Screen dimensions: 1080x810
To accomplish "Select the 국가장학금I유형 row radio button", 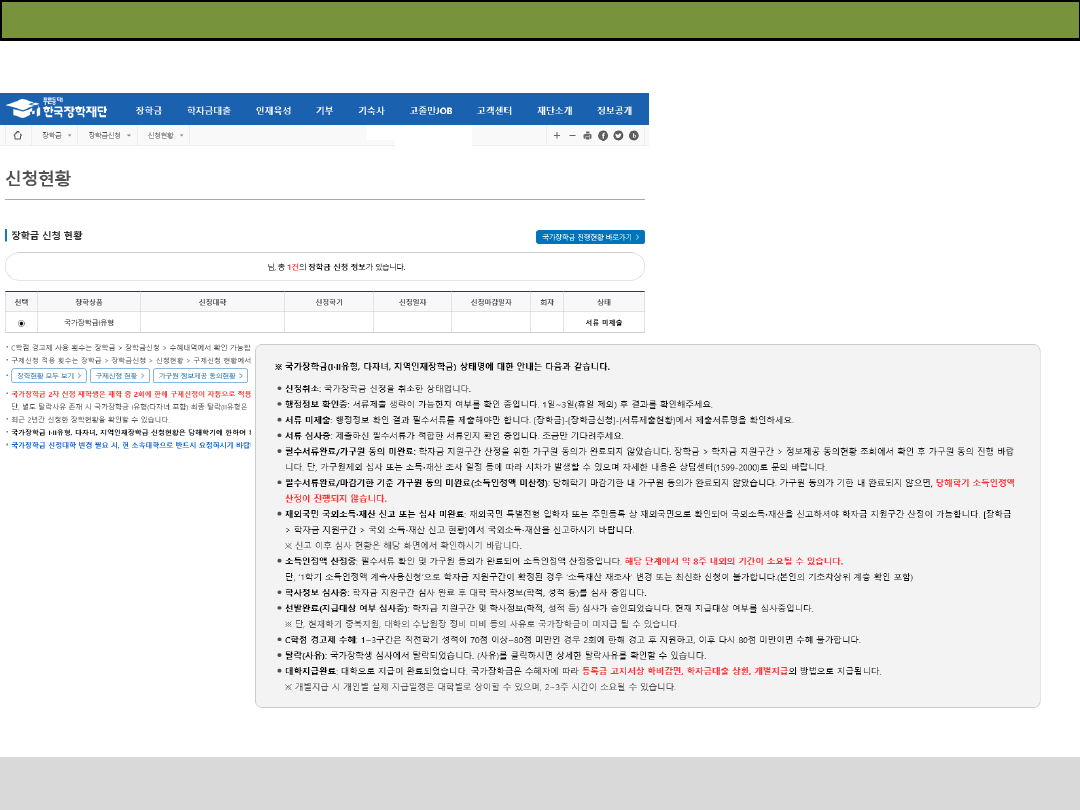I will click(x=21, y=323).
